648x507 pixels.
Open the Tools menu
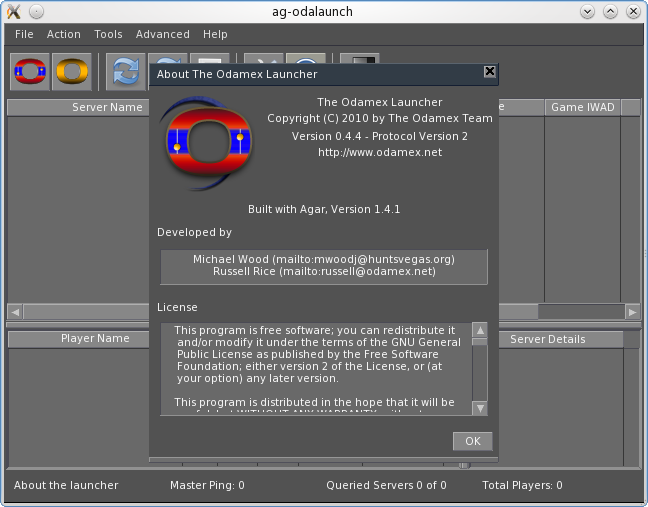108,34
